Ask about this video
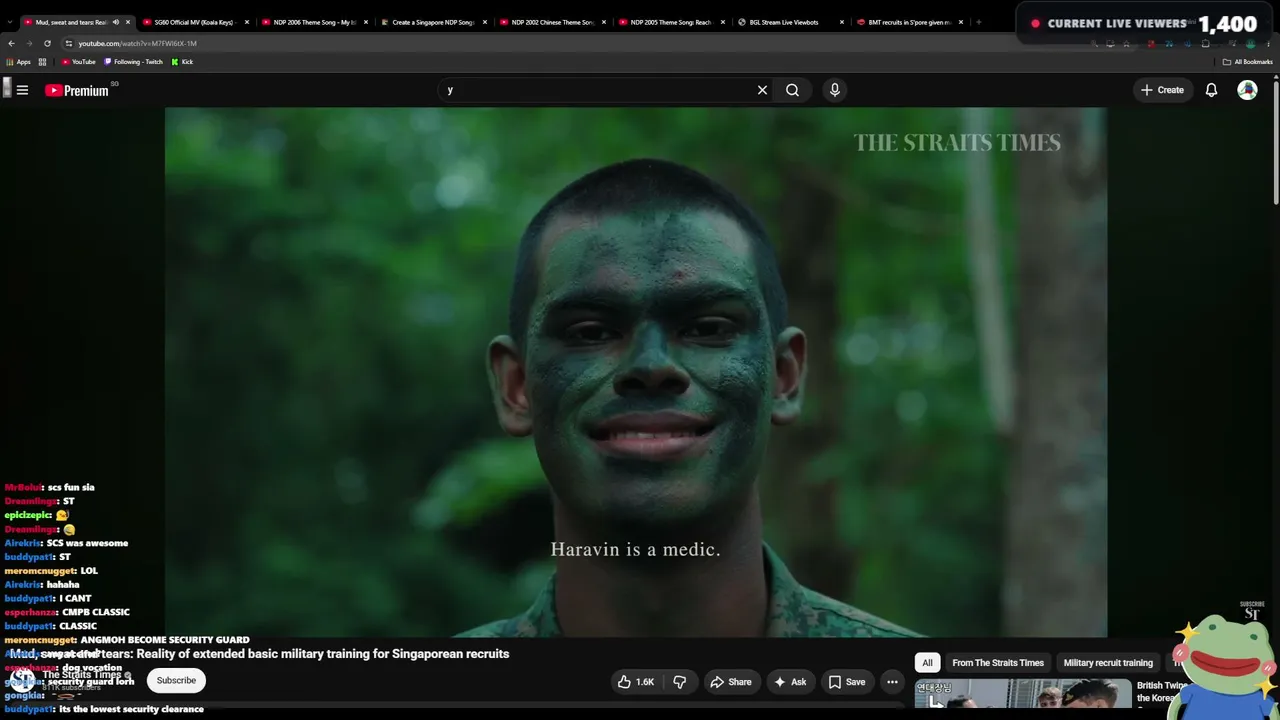This screenshot has width=1280, height=720. 789,682
